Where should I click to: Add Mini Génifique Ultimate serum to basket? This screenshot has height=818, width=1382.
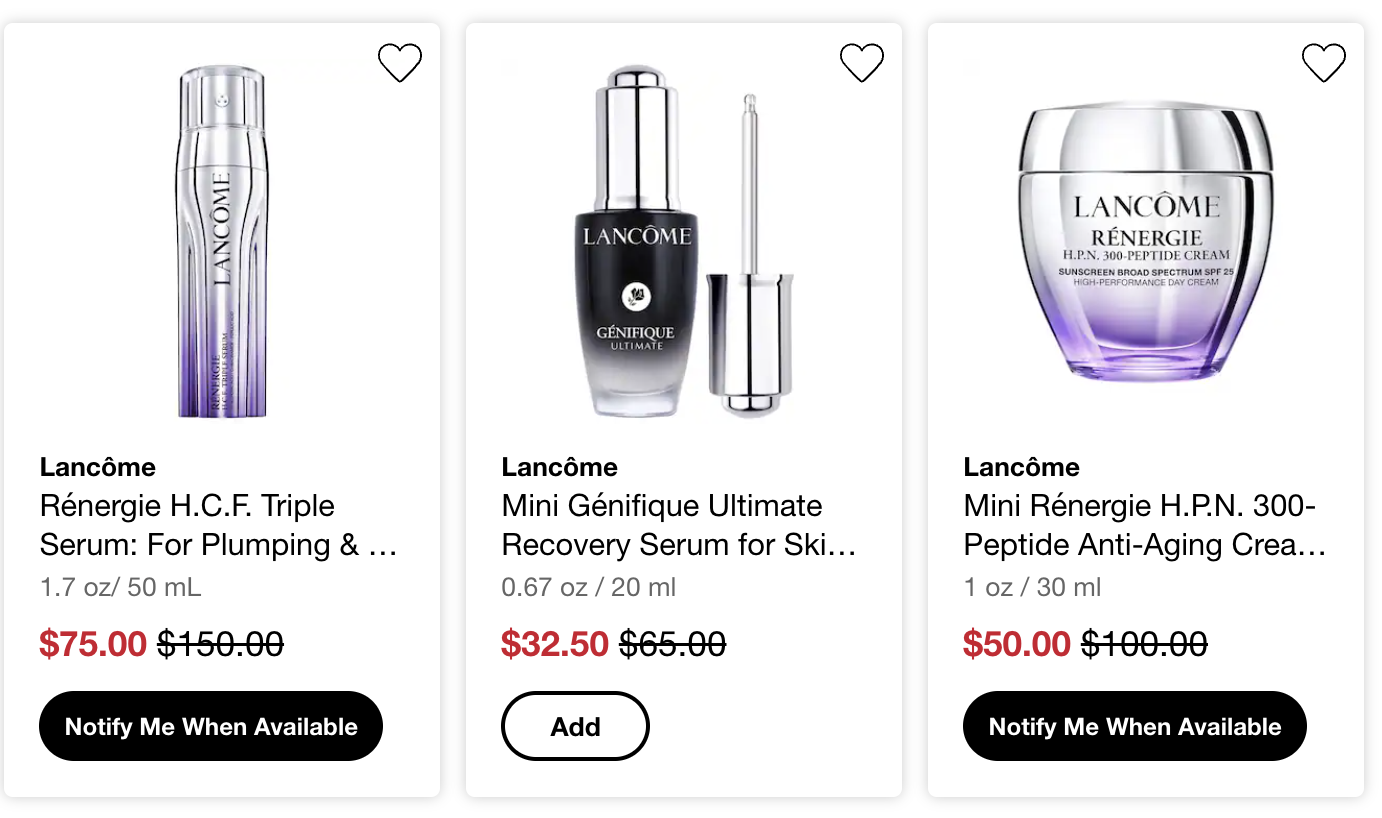coord(575,726)
